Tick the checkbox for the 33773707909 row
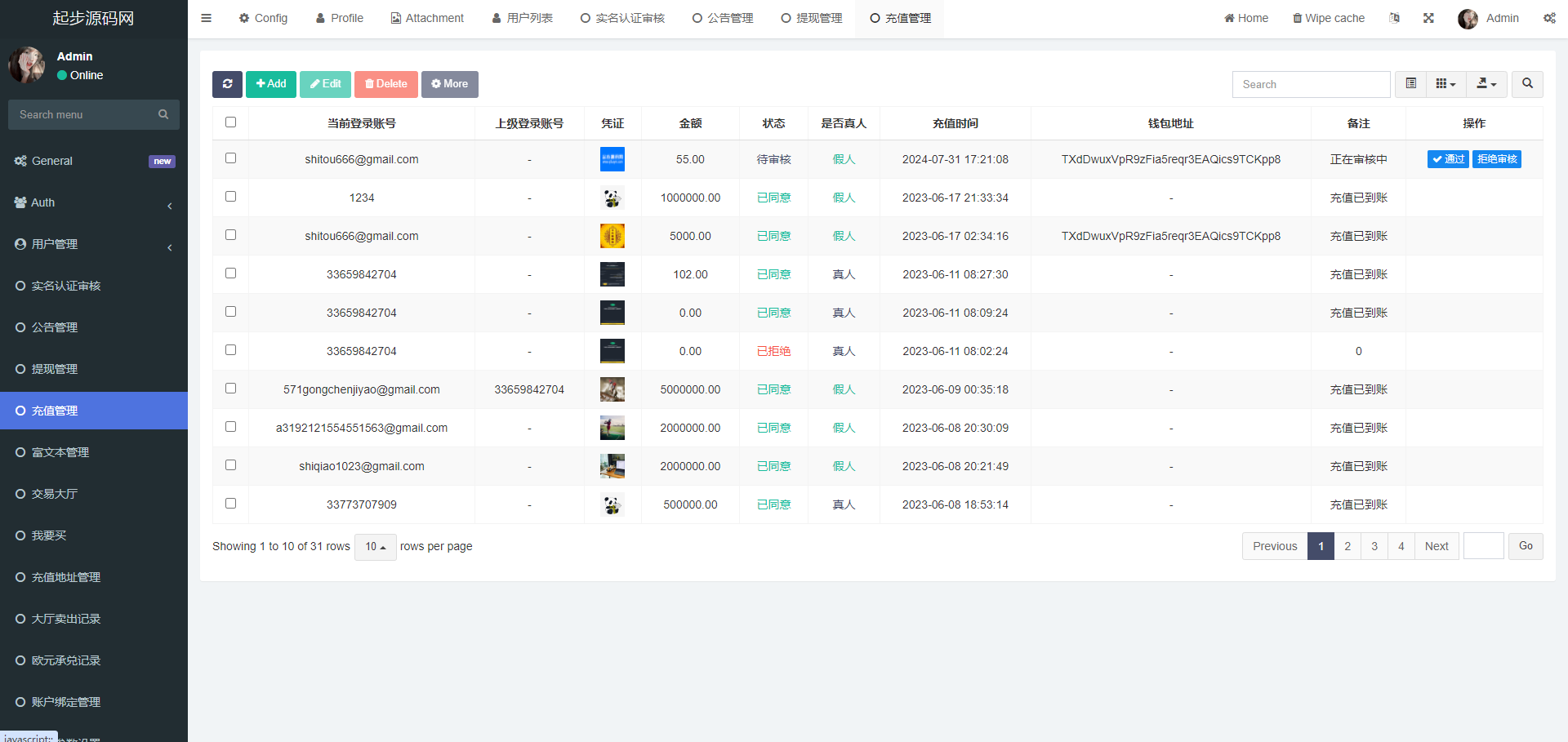This screenshot has width=1568, height=742. (x=230, y=504)
